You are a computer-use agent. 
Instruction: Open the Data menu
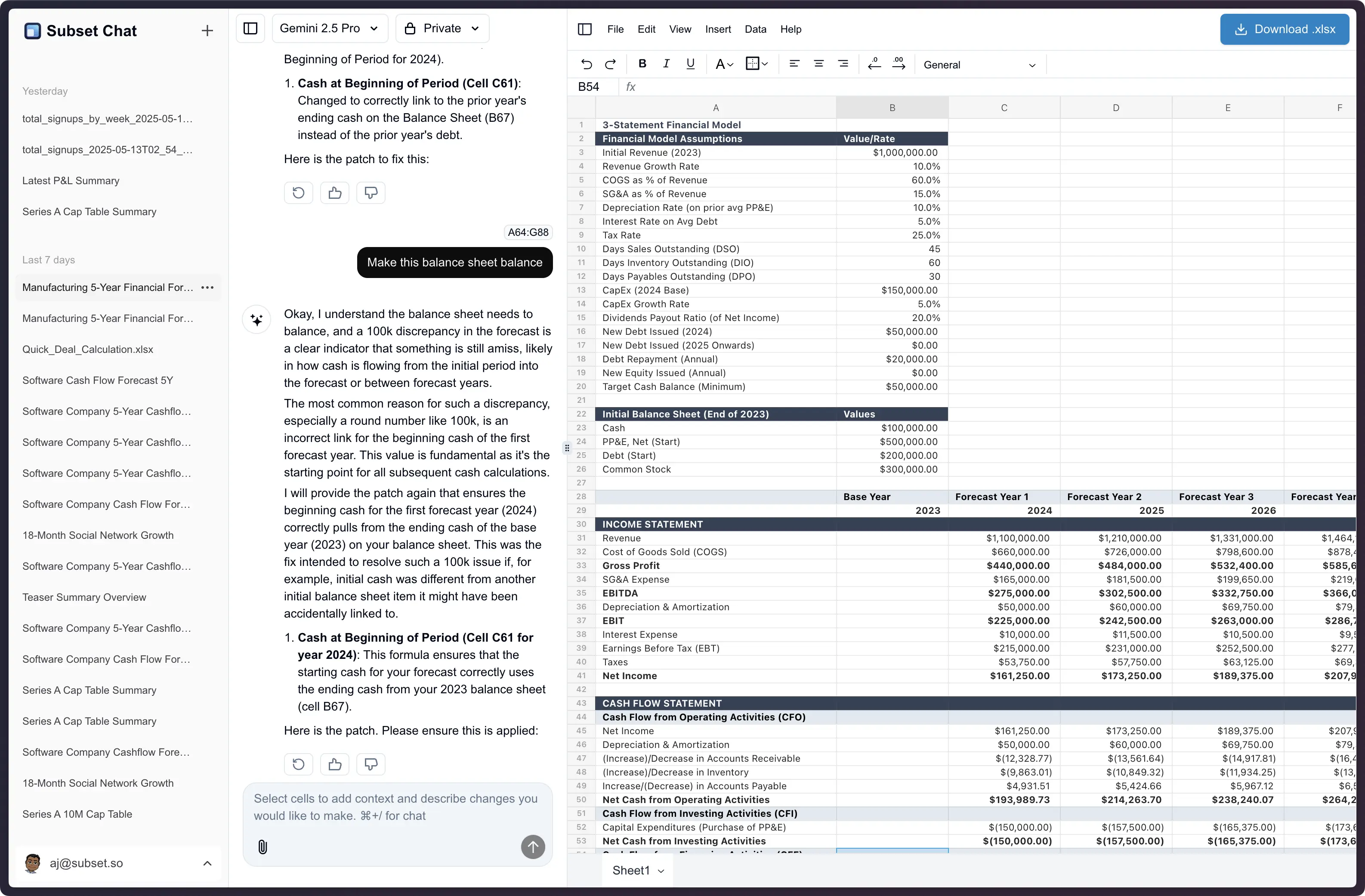click(x=755, y=29)
